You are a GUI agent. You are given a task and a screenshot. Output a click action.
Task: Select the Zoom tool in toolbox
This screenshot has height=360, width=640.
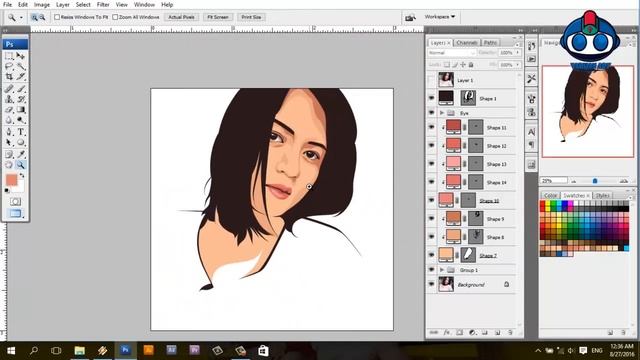[20, 165]
